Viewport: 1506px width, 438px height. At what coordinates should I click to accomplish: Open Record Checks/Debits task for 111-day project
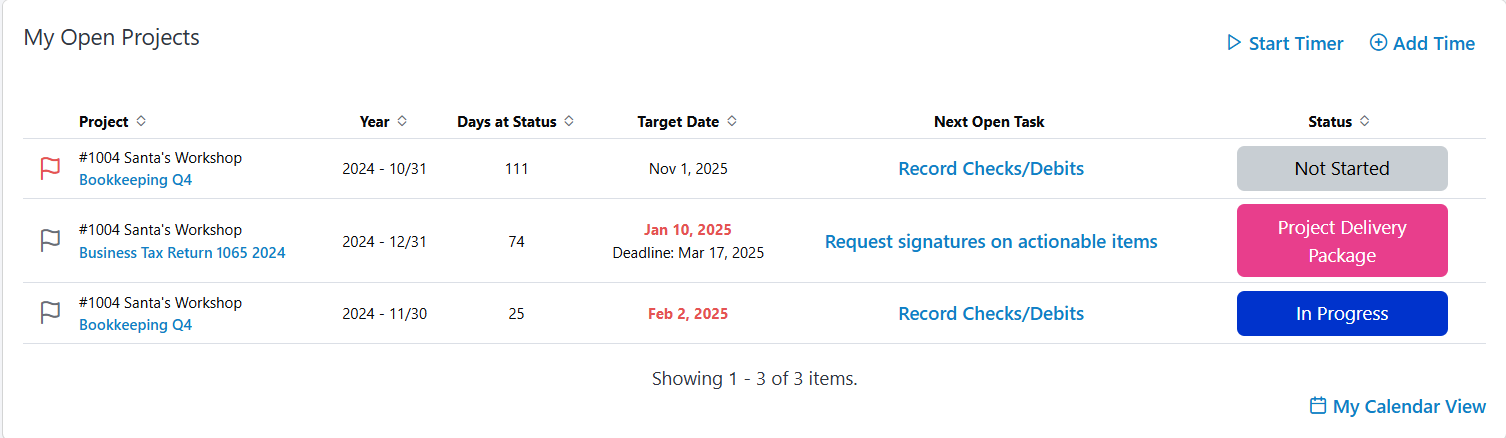coord(991,169)
